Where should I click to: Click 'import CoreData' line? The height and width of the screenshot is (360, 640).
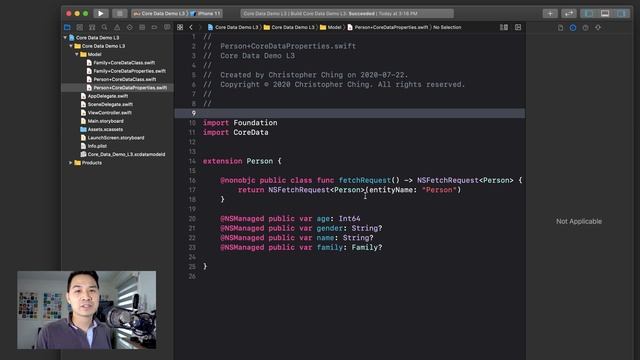coord(236,133)
